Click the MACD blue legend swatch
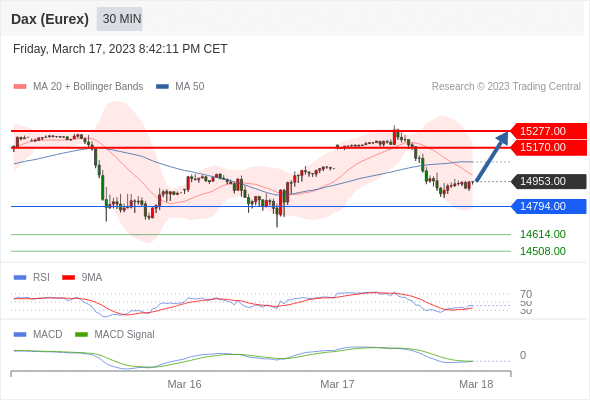 point(20,335)
